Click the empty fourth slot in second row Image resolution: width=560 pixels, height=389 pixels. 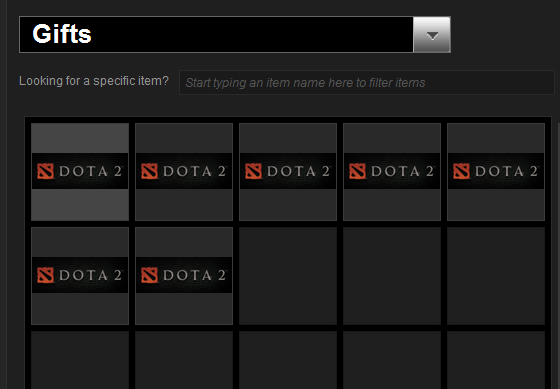[392, 276]
